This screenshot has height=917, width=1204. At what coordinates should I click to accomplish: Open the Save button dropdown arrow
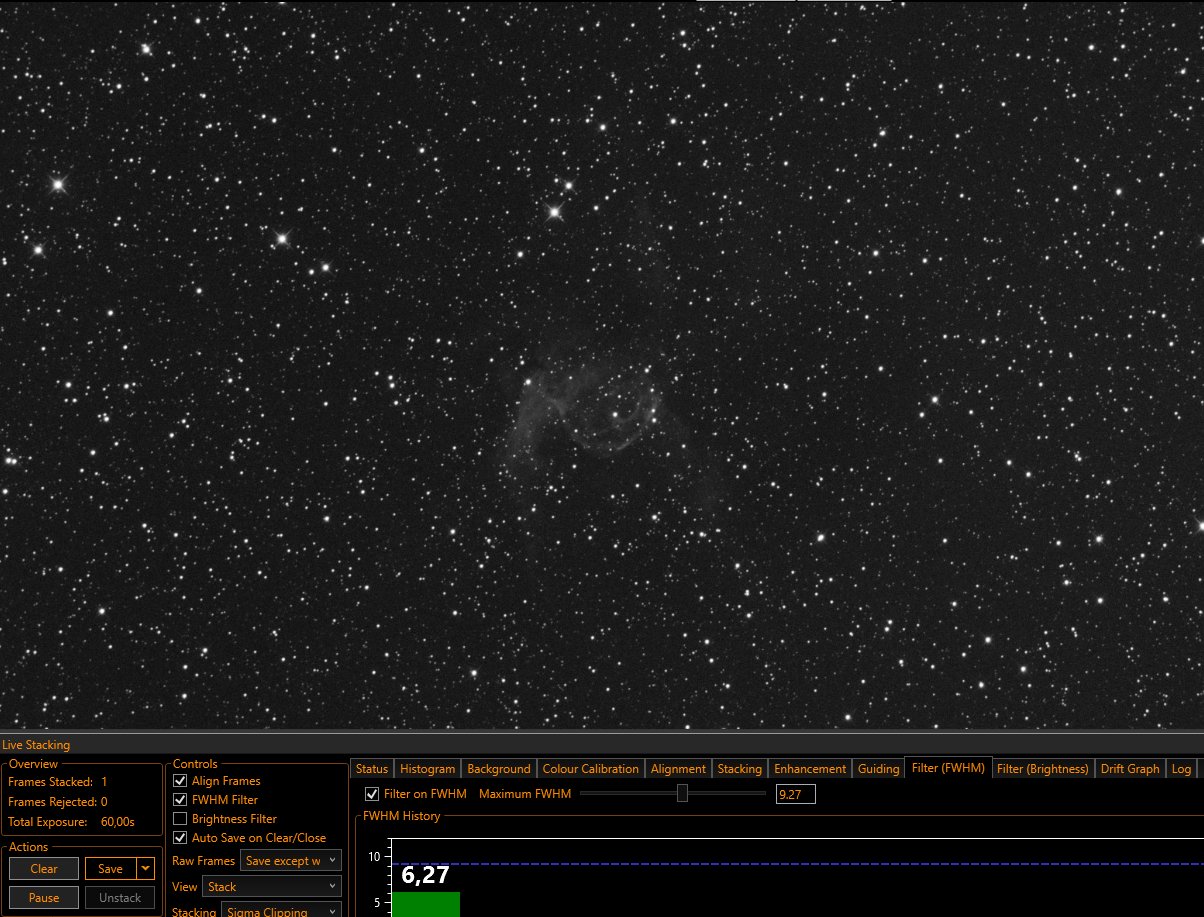(147, 869)
